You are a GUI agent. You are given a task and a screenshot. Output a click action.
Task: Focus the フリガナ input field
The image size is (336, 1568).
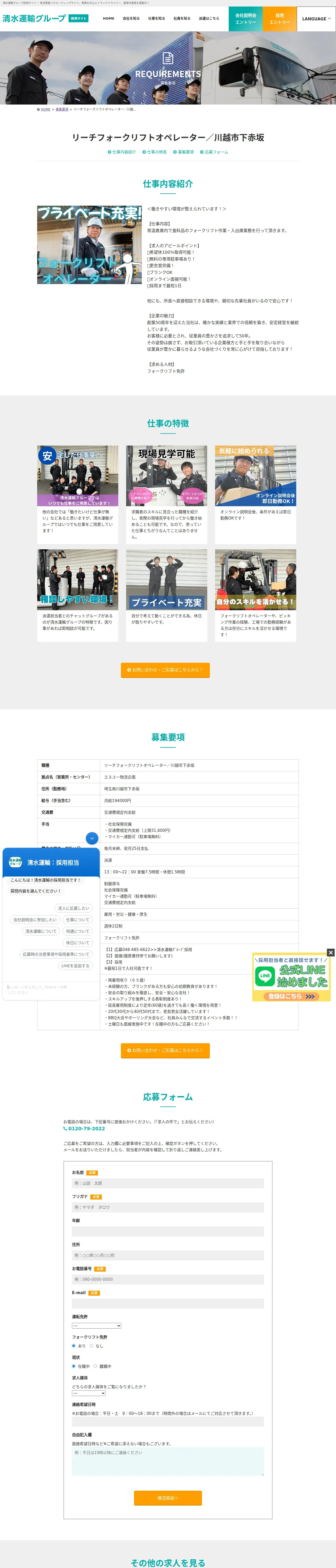point(168,1208)
